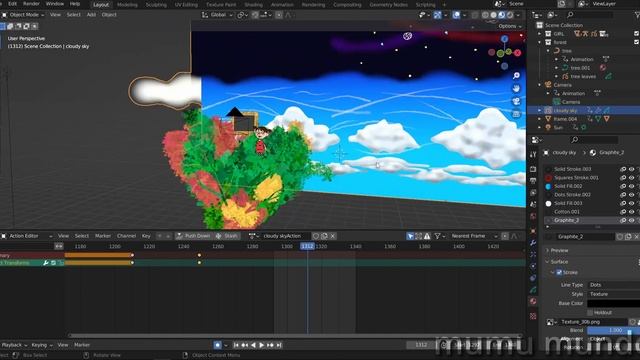Image resolution: width=640 pixels, height=360 pixels.
Task: Click the zoom magnifier icon in viewport
Action: tap(516, 76)
